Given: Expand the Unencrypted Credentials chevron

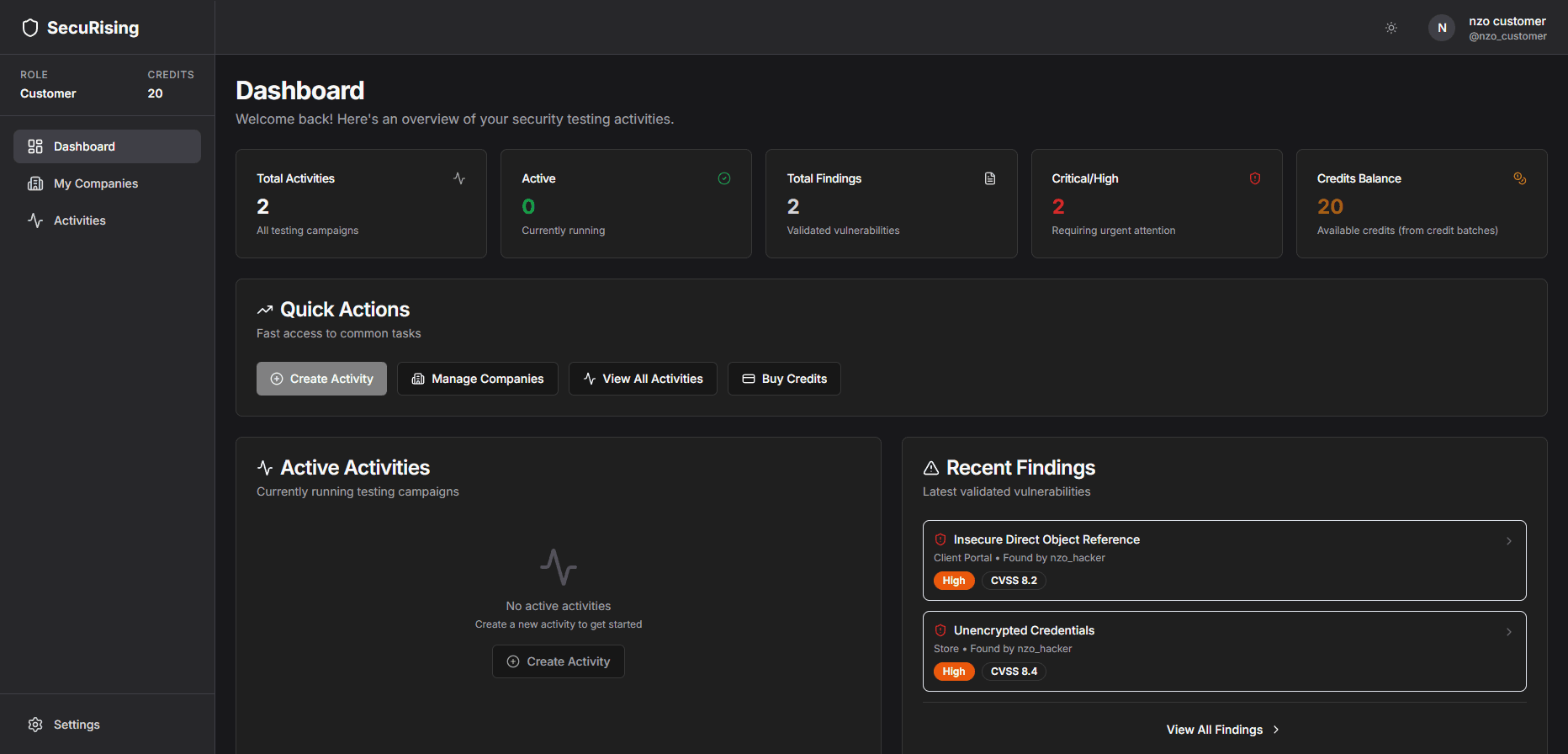Looking at the screenshot, I should (1509, 632).
